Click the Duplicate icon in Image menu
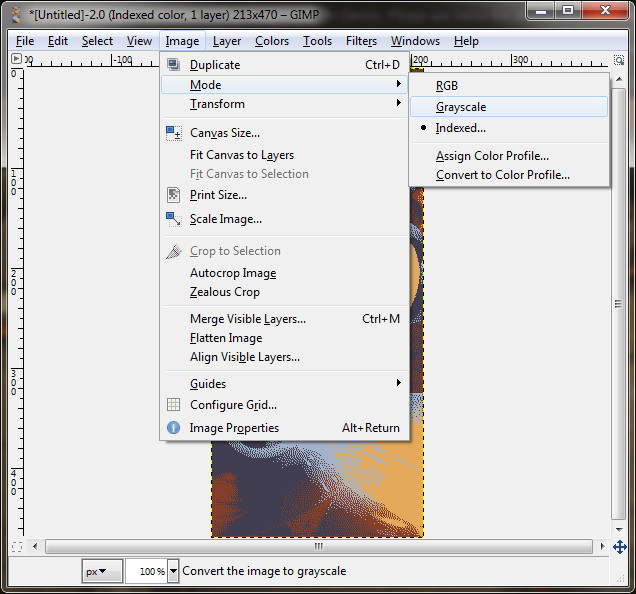Viewport: 636px width, 594px height. pyautogui.click(x=174, y=65)
